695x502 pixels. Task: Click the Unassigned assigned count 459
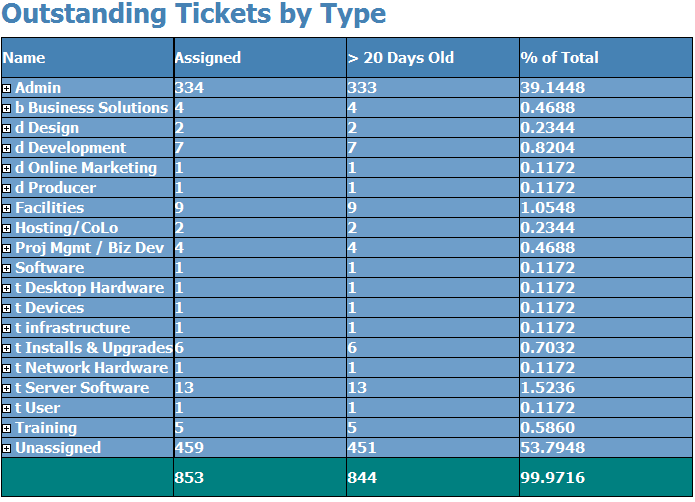[x=189, y=448]
